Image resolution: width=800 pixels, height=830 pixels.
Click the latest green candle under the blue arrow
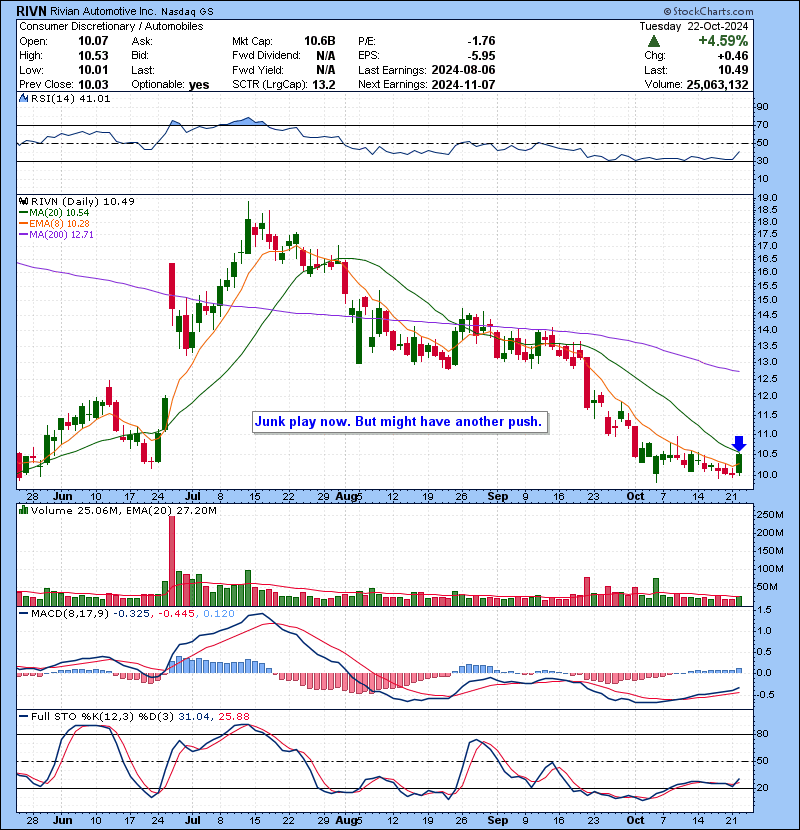(x=739, y=463)
